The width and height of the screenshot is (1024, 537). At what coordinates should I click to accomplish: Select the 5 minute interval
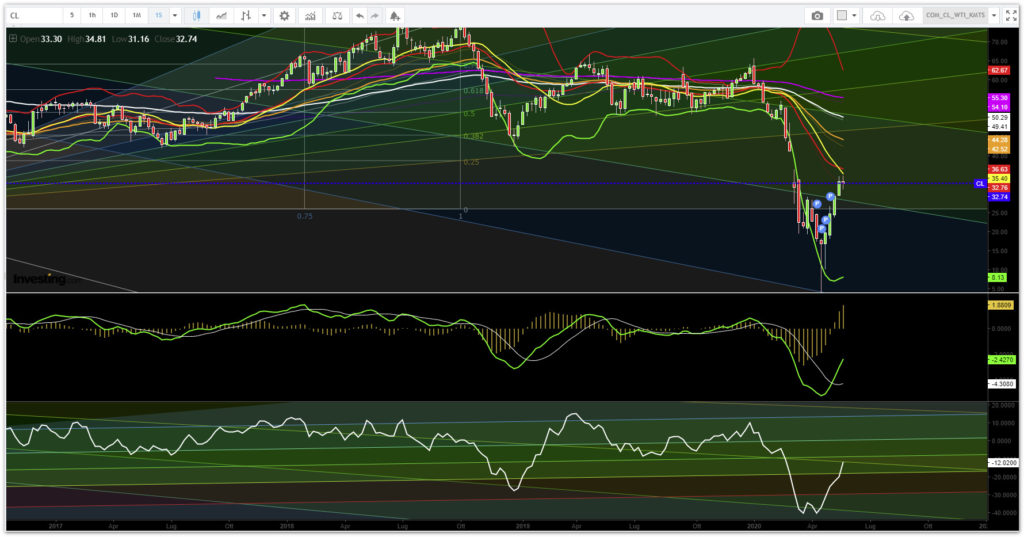pyautogui.click(x=72, y=15)
